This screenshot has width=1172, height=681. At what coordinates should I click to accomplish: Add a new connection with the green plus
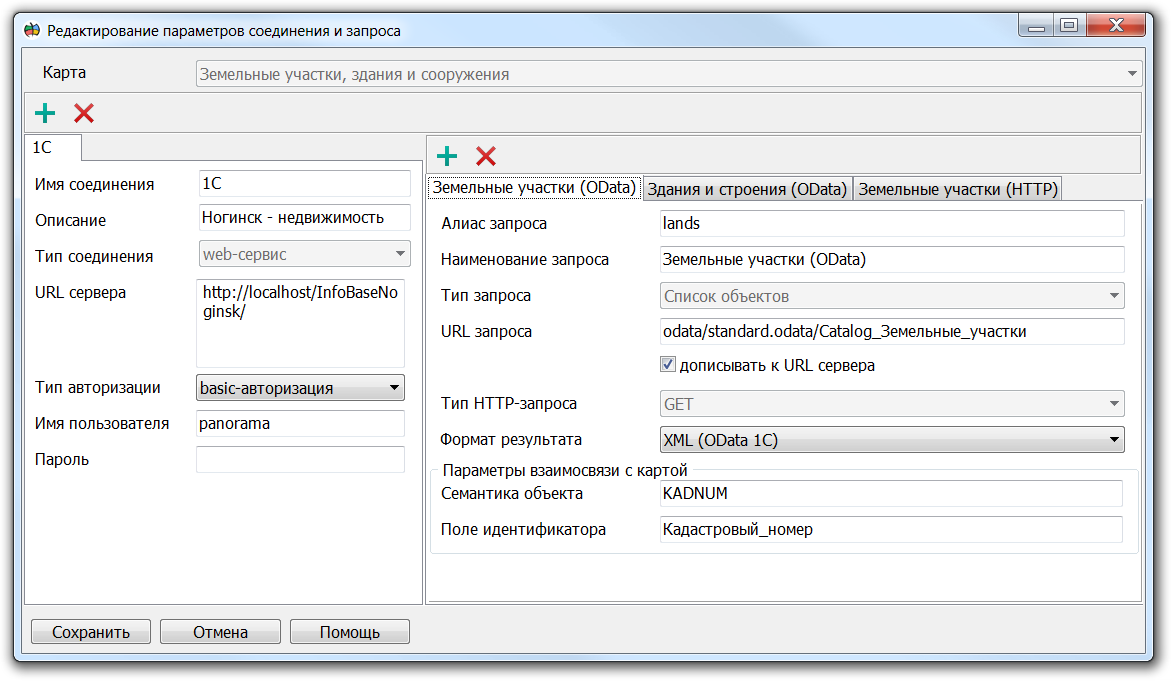coord(44,112)
